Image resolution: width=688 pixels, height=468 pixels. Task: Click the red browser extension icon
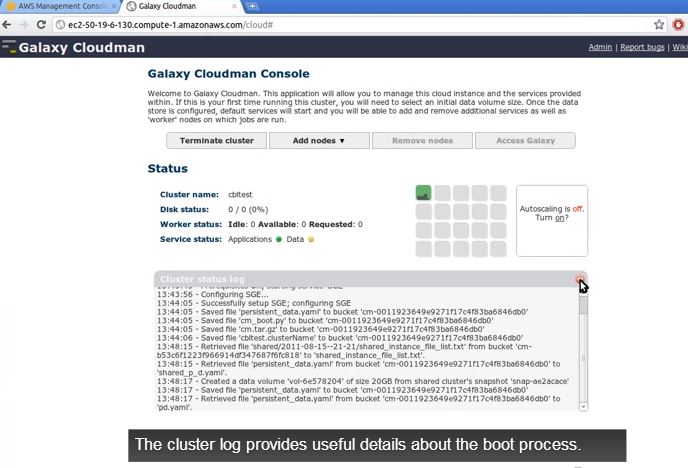pyautogui.click(x=678, y=24)
